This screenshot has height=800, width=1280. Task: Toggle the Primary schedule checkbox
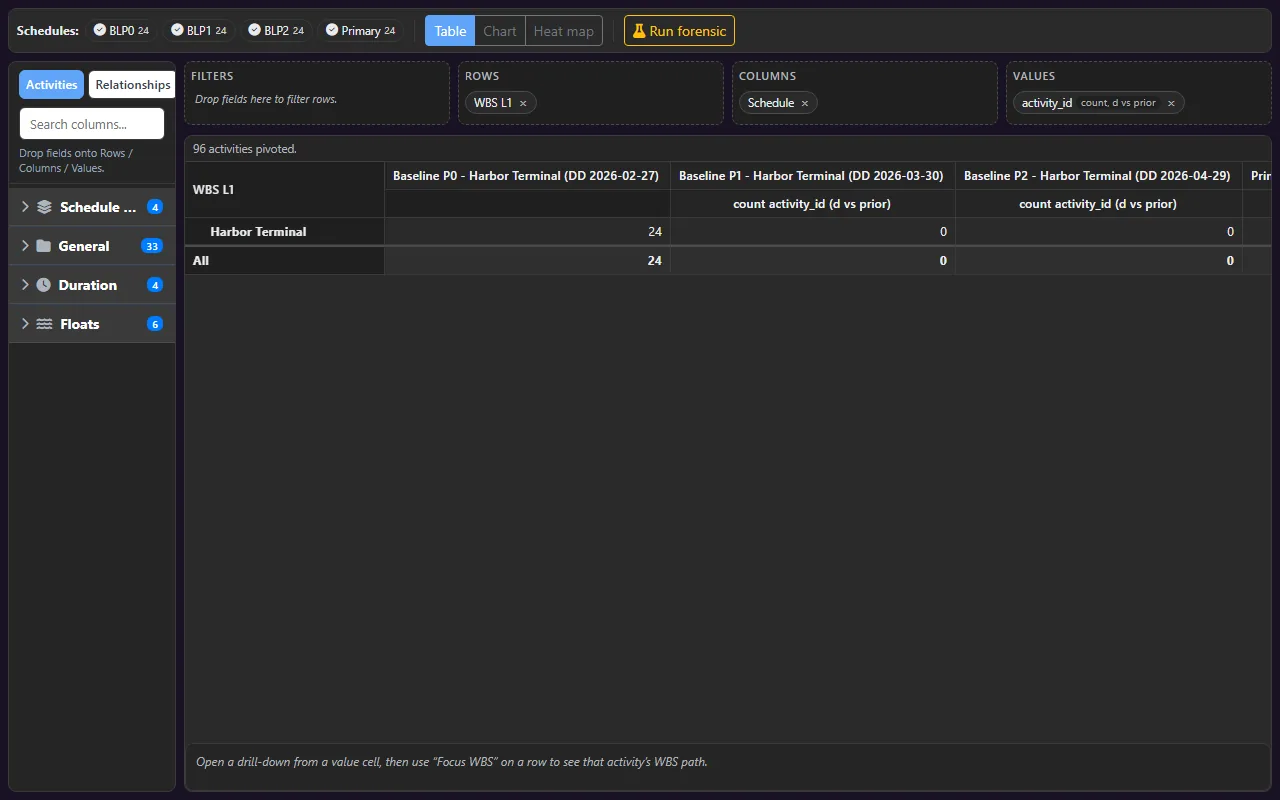[x=332, y=30]
